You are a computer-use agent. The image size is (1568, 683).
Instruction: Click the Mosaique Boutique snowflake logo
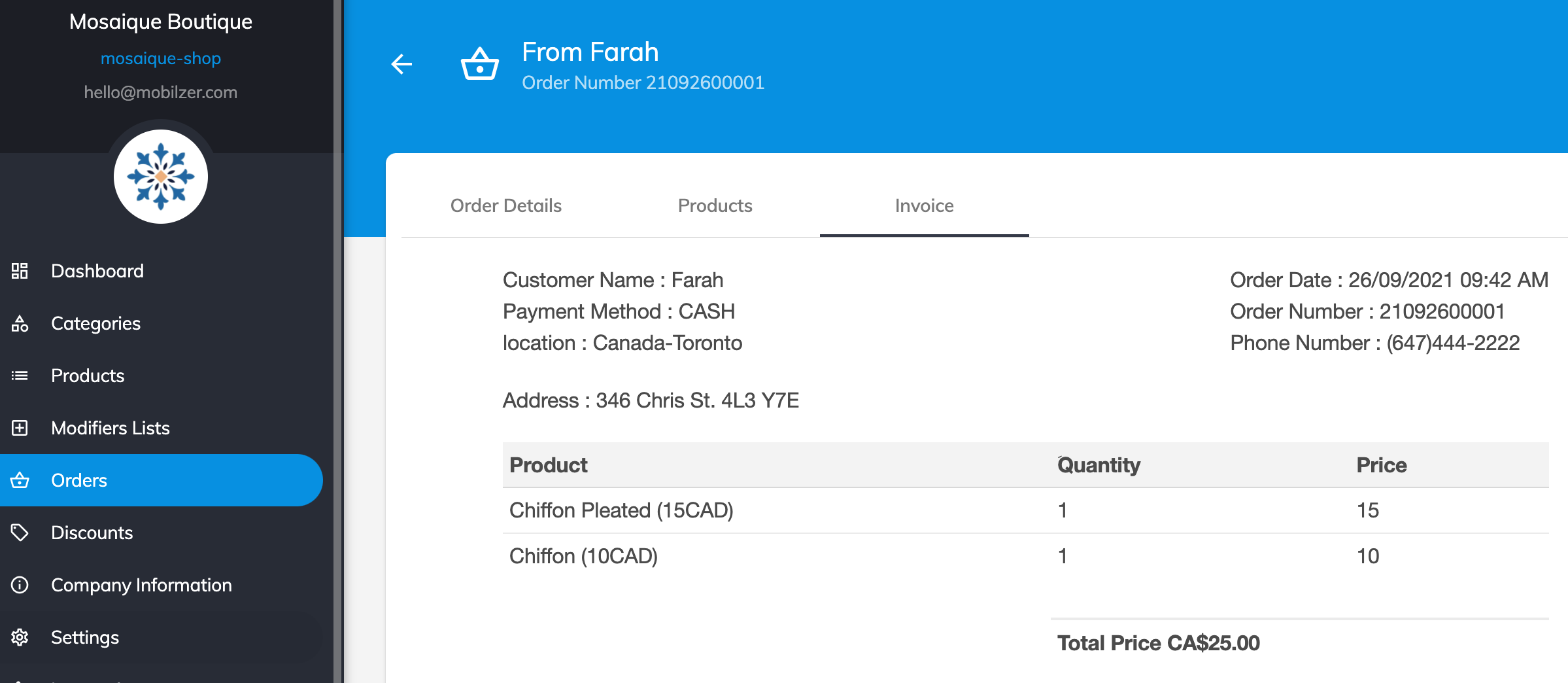161,177
